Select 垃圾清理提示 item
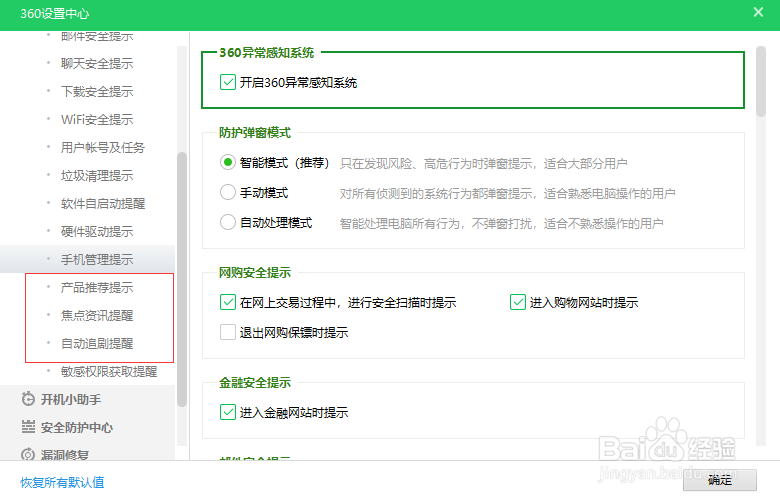Viewport: 780px width, 500px height. point(97,176)
